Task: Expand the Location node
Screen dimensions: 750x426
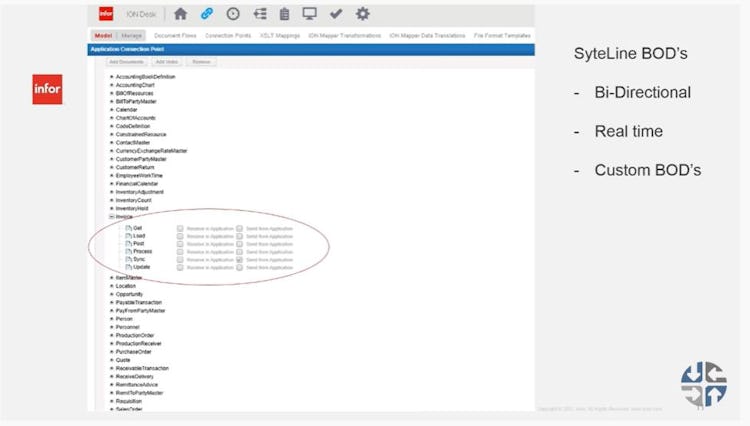Action: (111, 286)
